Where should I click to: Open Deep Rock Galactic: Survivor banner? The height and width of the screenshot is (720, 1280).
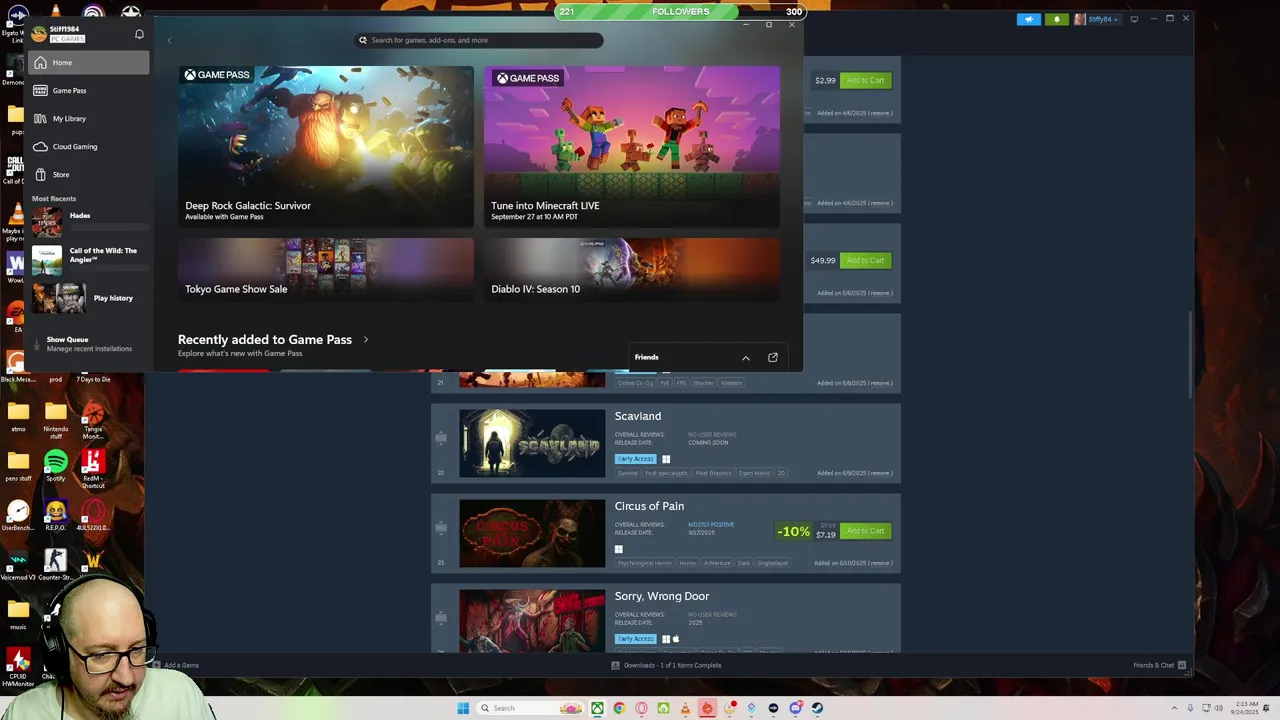(326, 146)
